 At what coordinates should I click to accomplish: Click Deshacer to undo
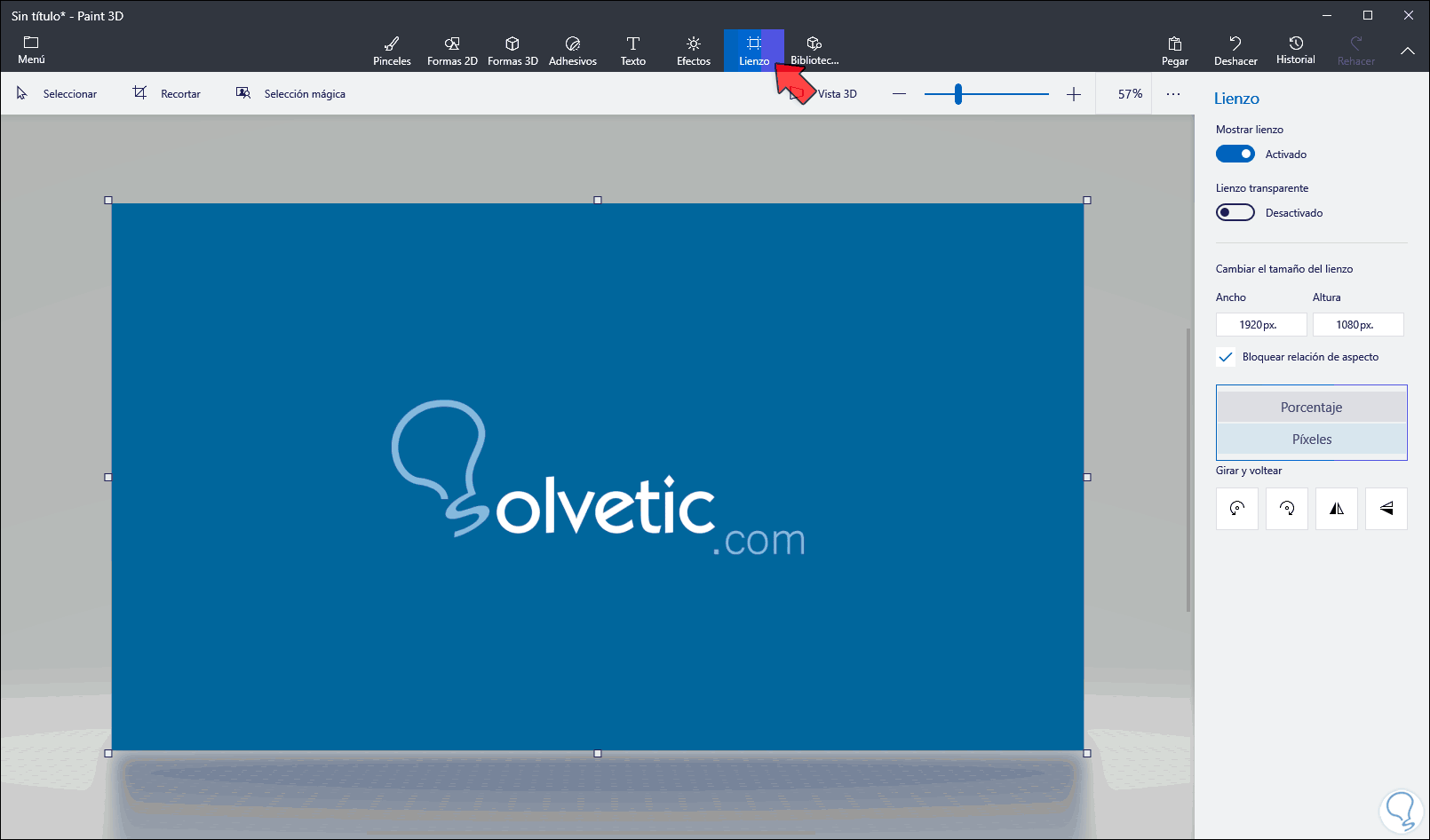click(x=1235, y=51)
